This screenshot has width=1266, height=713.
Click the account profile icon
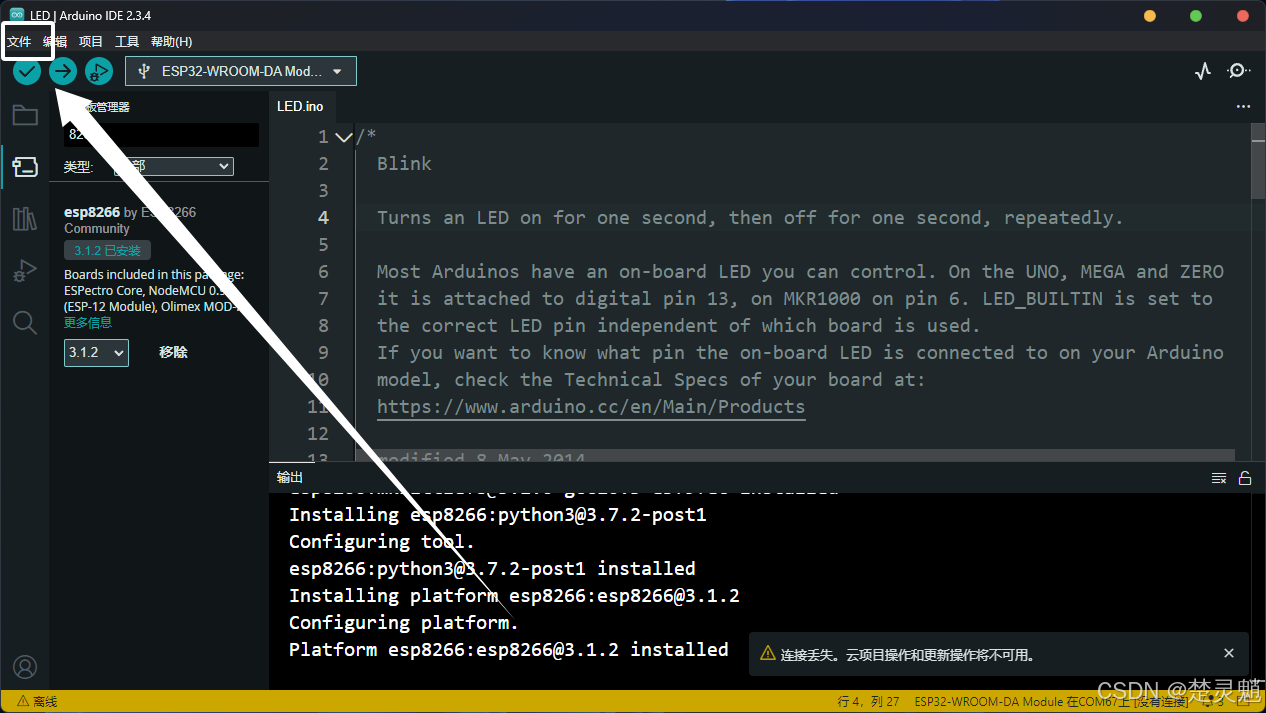(x=25, y=667)
